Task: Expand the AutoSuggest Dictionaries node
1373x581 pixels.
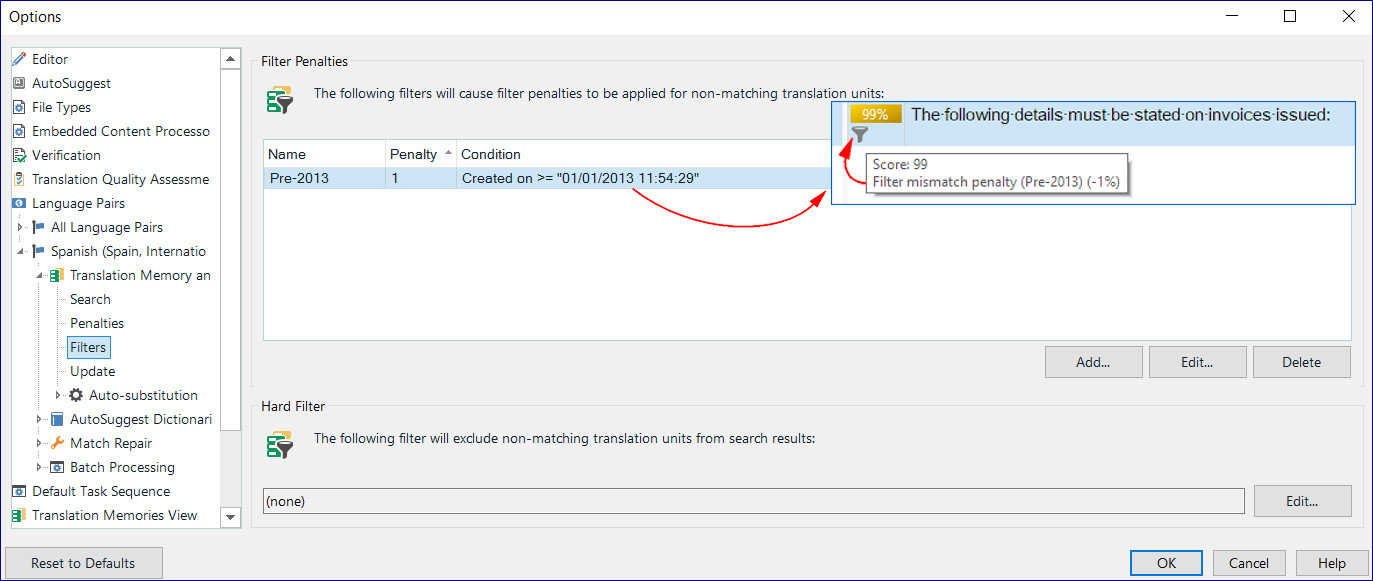Action: coord(39,420)
